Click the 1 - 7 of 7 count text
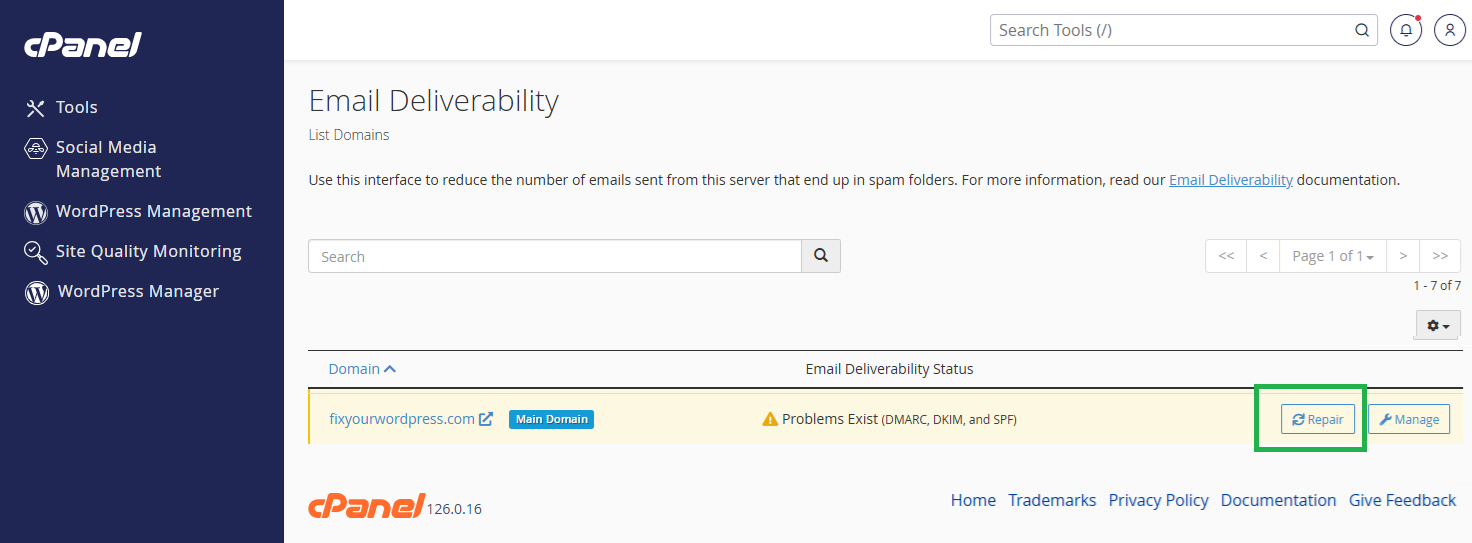The height and width of the screenshot is (543, 1472). (x=1437, y=286)
